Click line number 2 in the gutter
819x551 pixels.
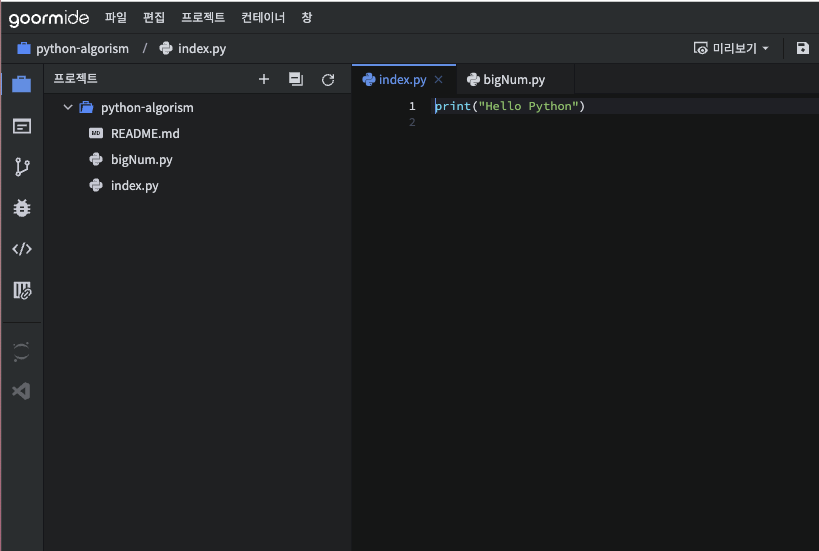coord(412,122)
